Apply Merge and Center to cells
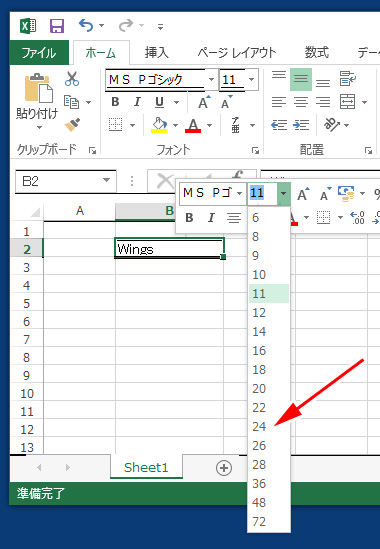 (347, 102)
